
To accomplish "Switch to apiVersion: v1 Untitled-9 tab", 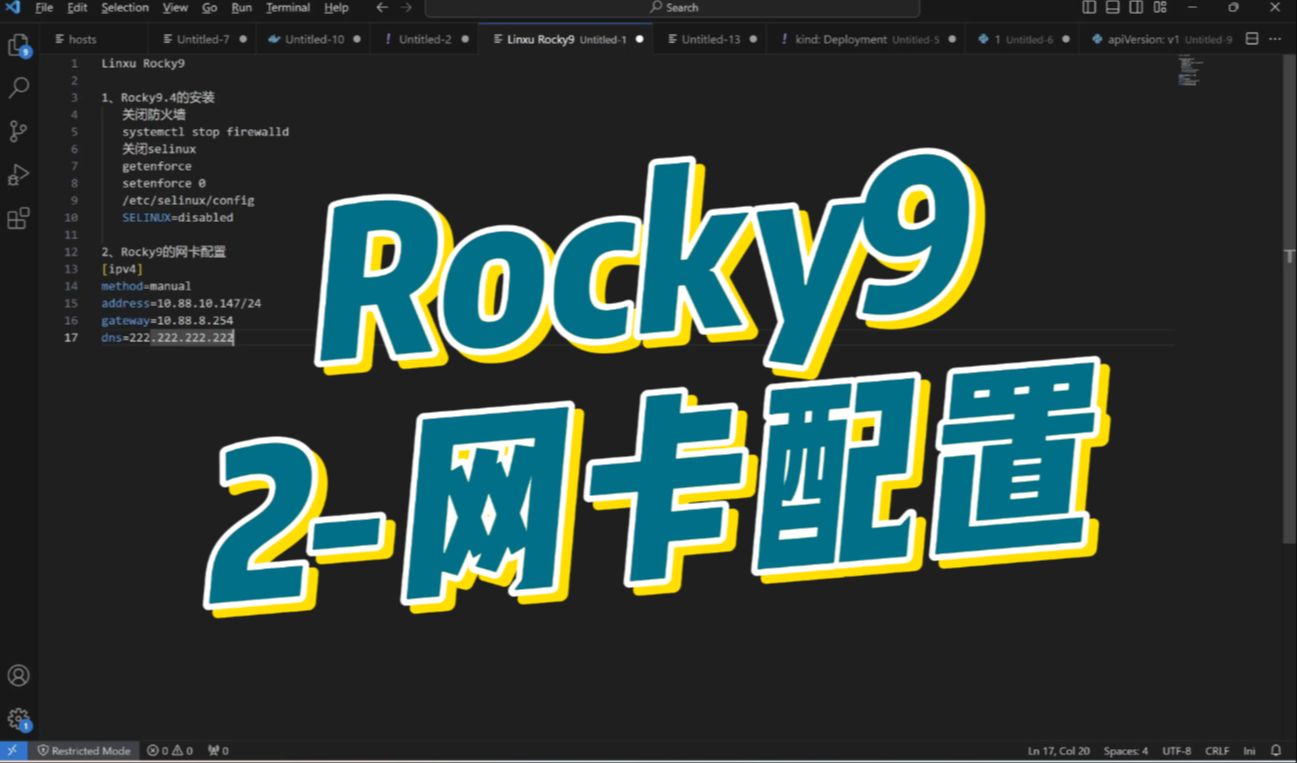I will click(1160, 39).
